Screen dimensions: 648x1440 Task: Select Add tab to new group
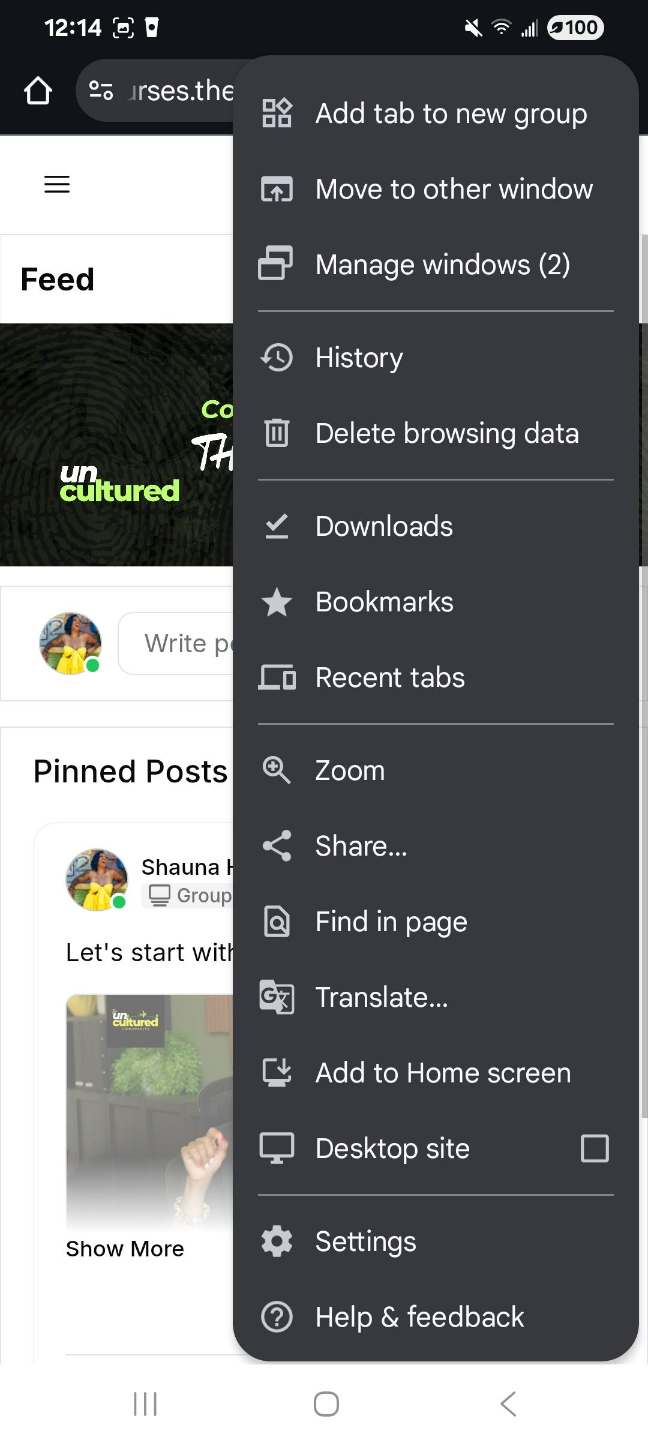(450, 114)
